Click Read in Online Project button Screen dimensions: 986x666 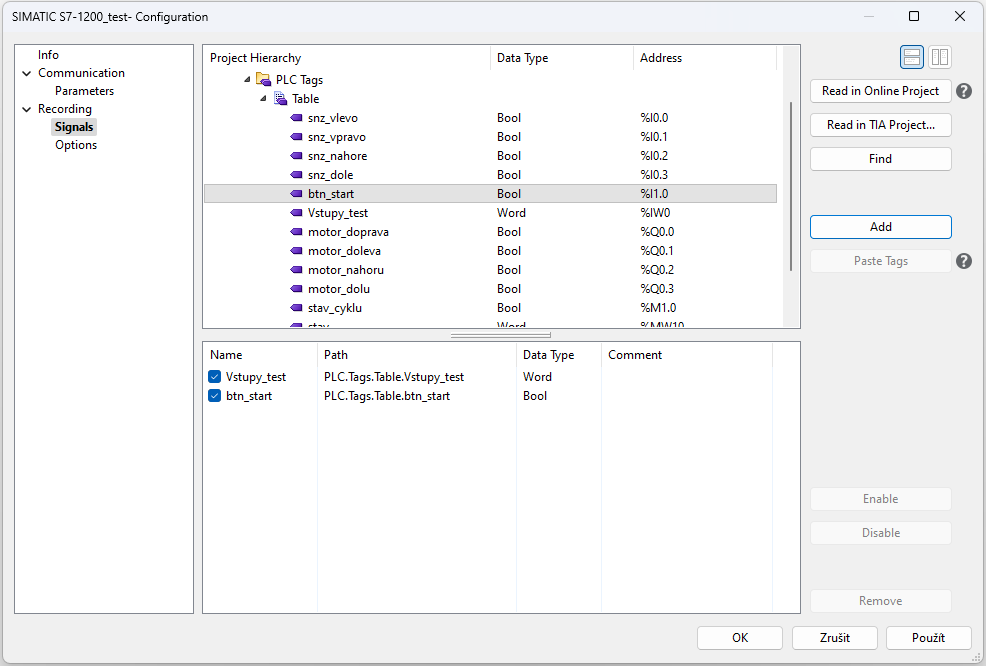tap(880, 91)
